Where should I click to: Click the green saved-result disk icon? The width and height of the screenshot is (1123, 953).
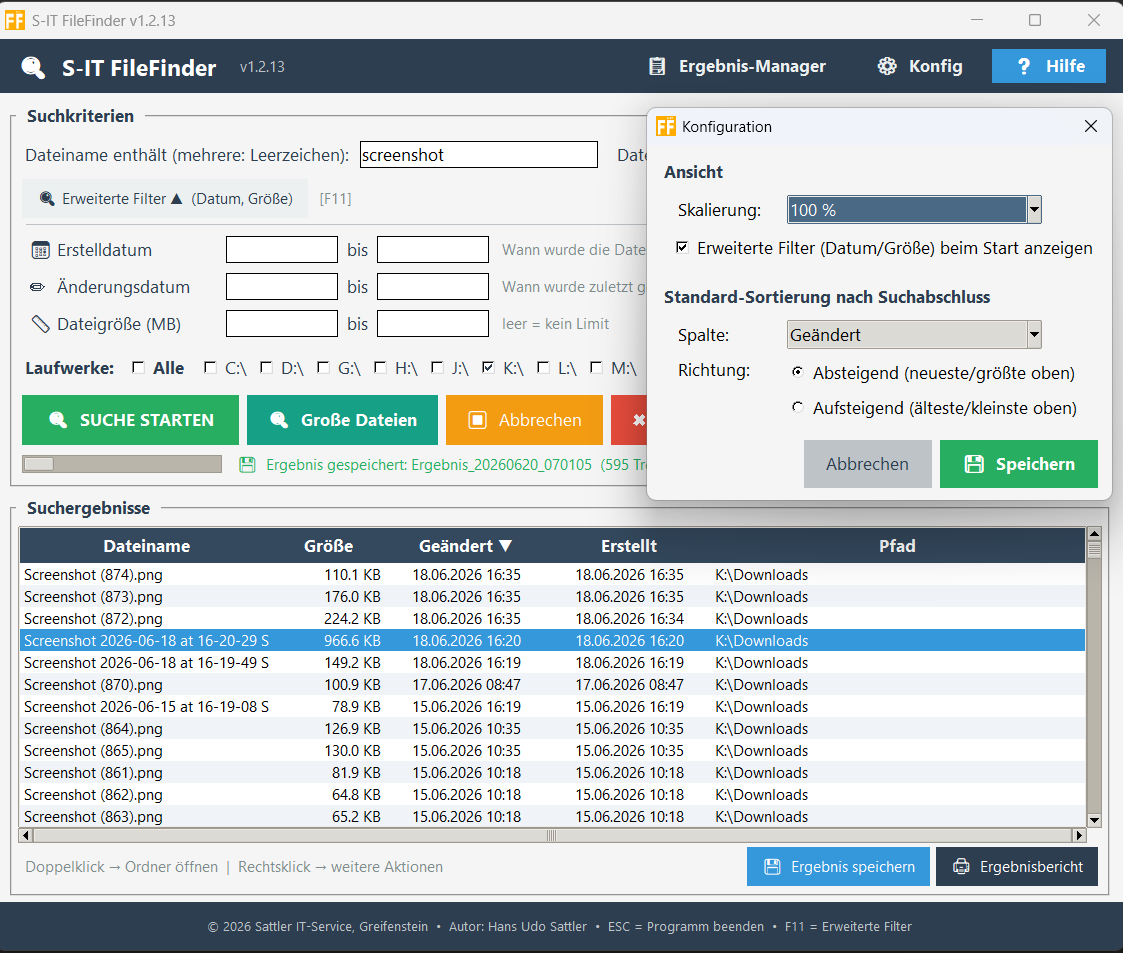click(x=247, y=465)
